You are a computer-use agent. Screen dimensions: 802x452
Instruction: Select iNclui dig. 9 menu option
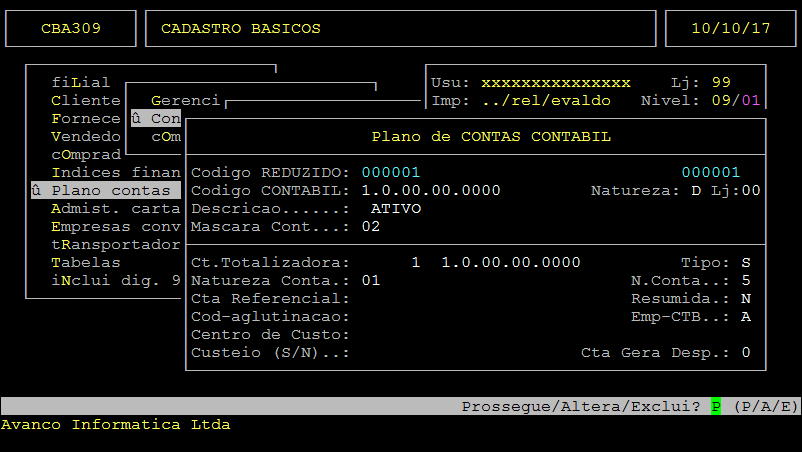pyautogui.click(x=115, y=280)
